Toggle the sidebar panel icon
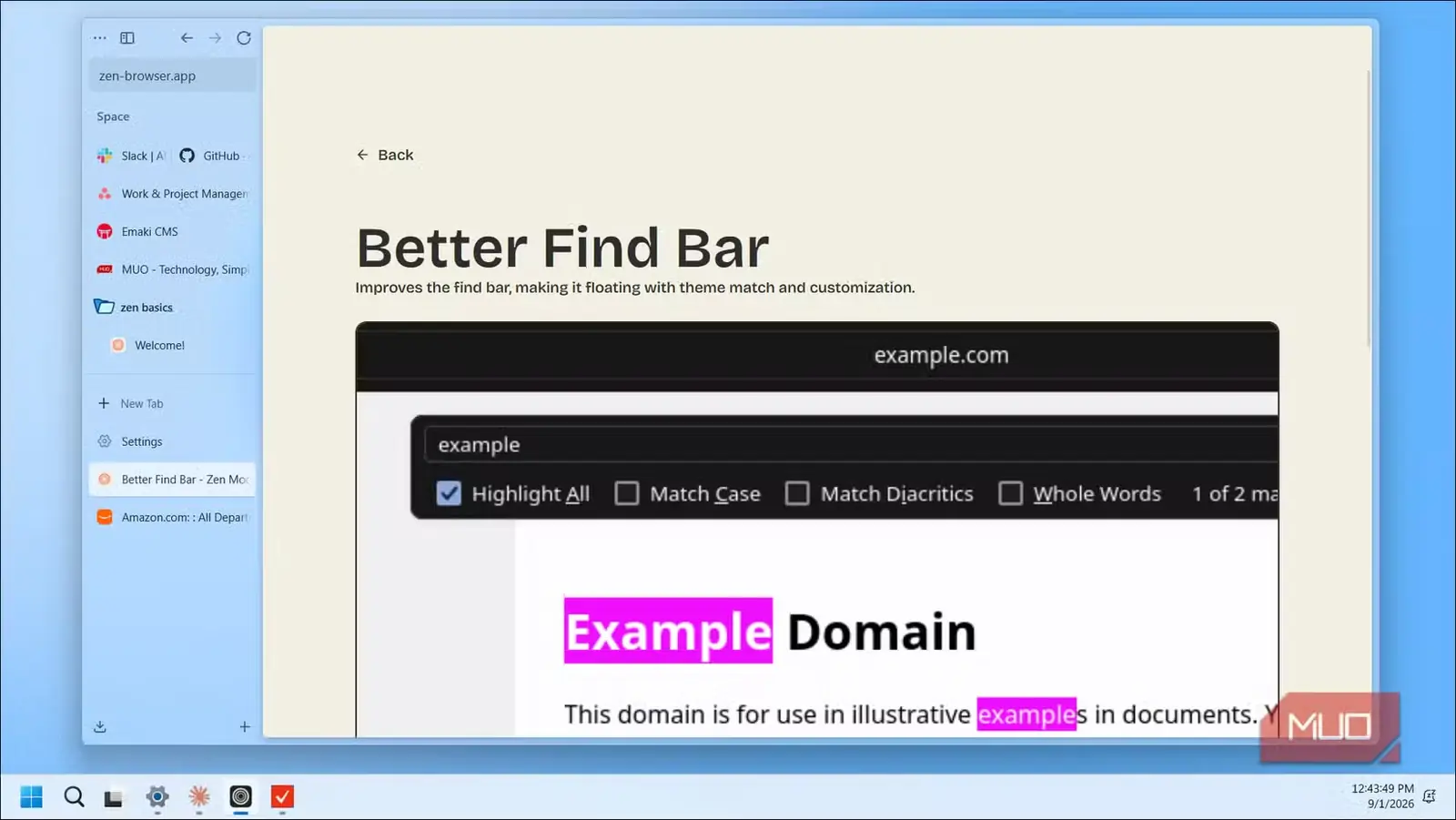Screen dimensions: 1456x820 pos(127,38)
